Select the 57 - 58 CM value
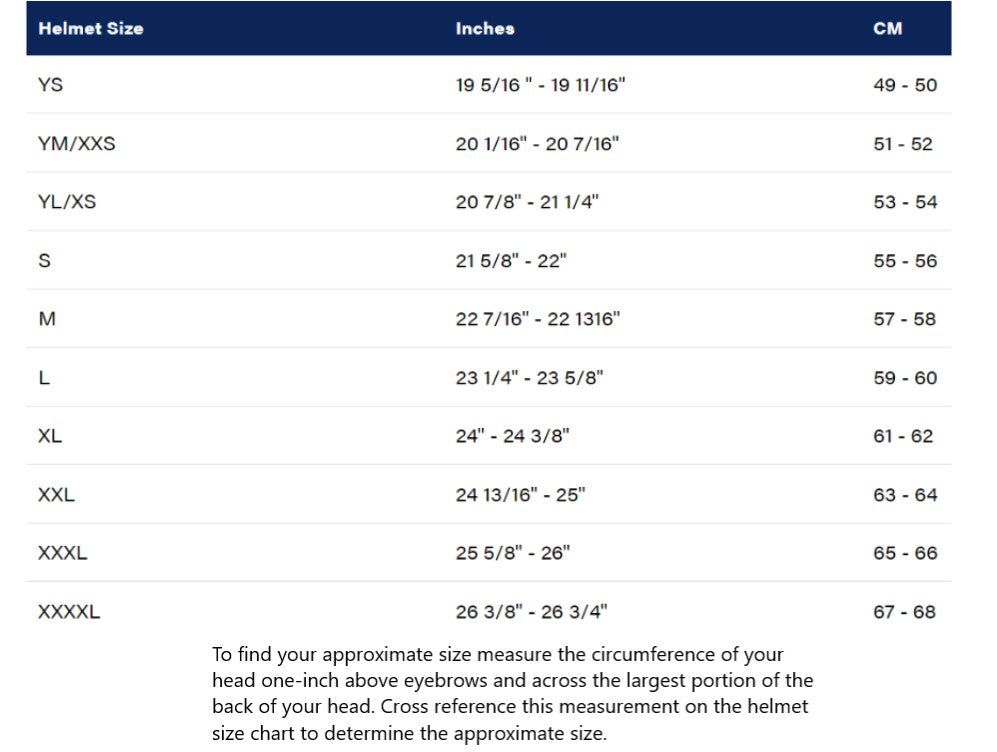Screen dimensions: 997x752 coord(905,319)
